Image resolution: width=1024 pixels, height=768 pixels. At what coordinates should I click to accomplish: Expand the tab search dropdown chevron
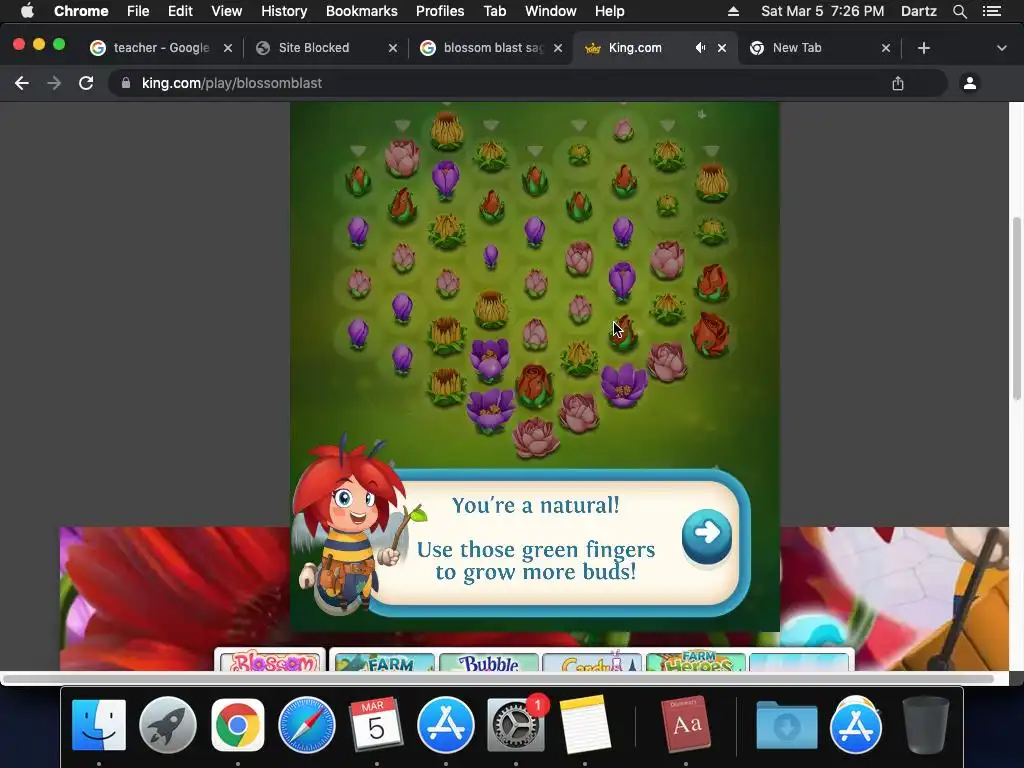(1001, 48)
